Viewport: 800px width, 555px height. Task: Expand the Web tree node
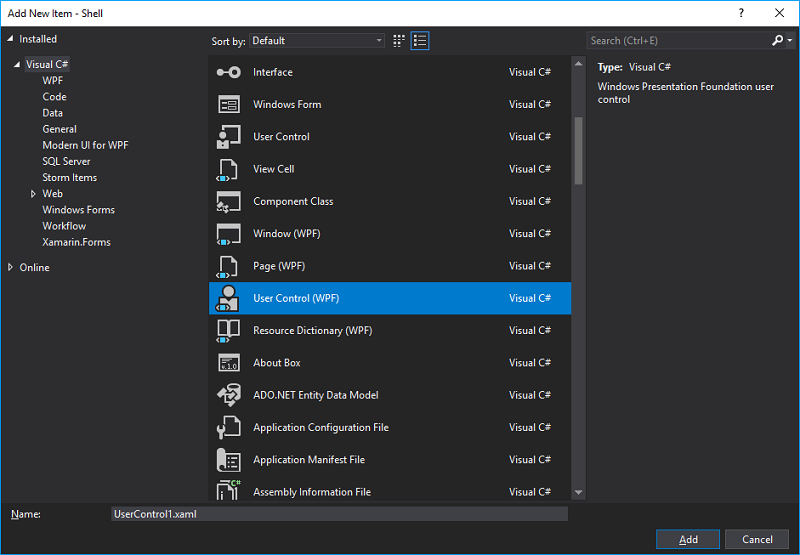click(x=33, y=194)
